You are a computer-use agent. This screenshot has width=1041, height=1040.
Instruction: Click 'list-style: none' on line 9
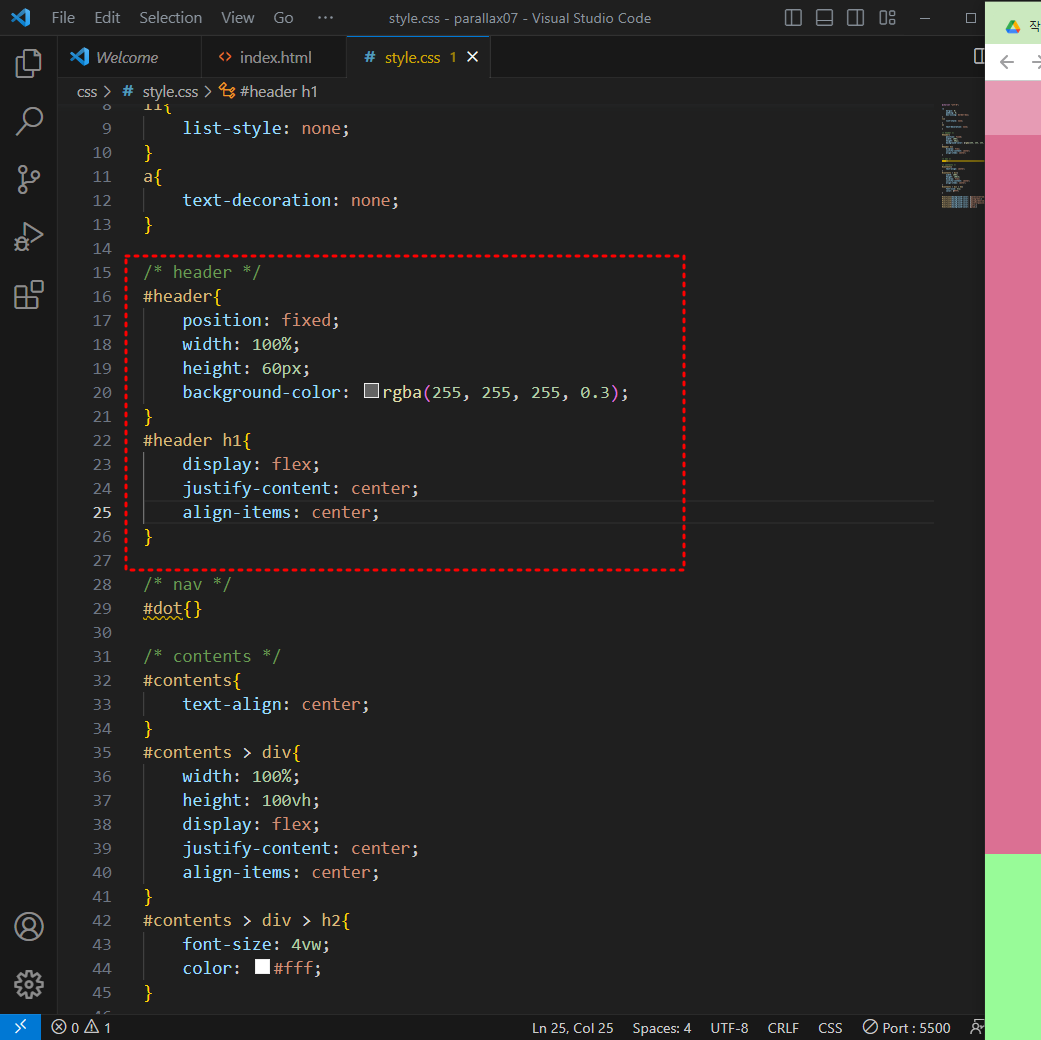[x=262, y=128]
